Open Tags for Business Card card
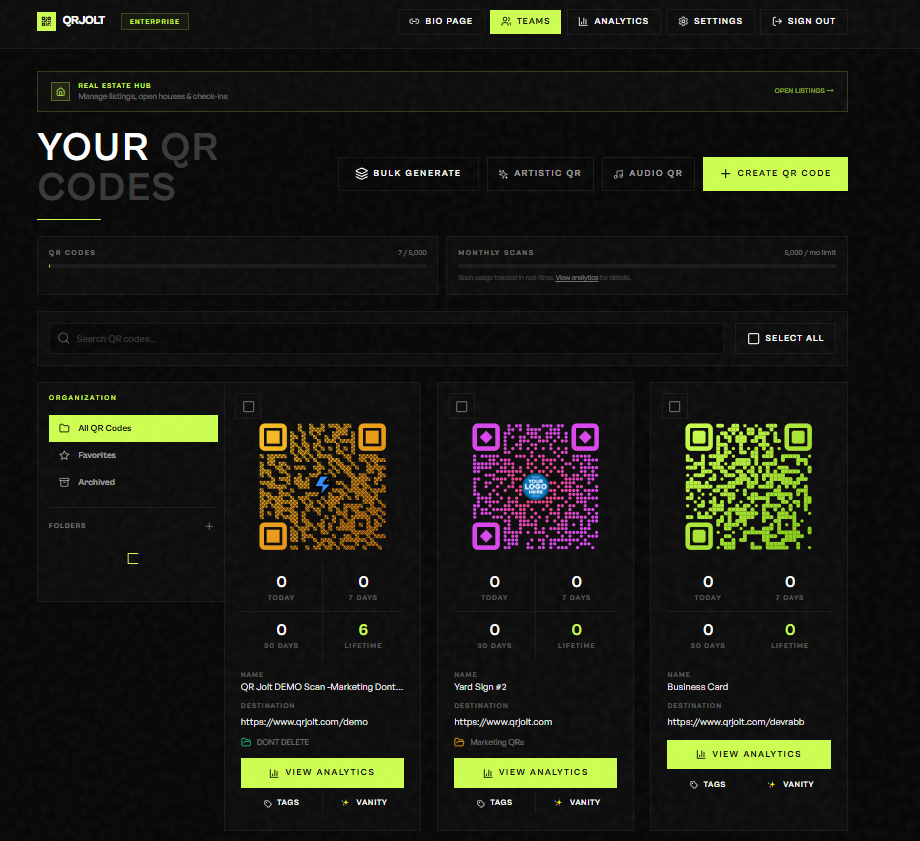The height and width of the screenshot is (841, 920). coord(708,785)
